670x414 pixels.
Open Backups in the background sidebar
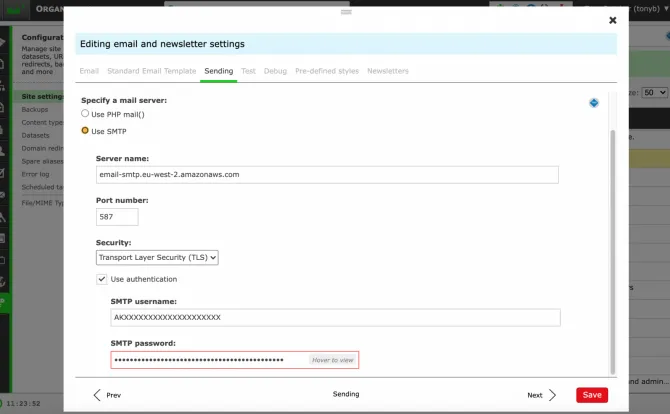(x=35, y=109)
